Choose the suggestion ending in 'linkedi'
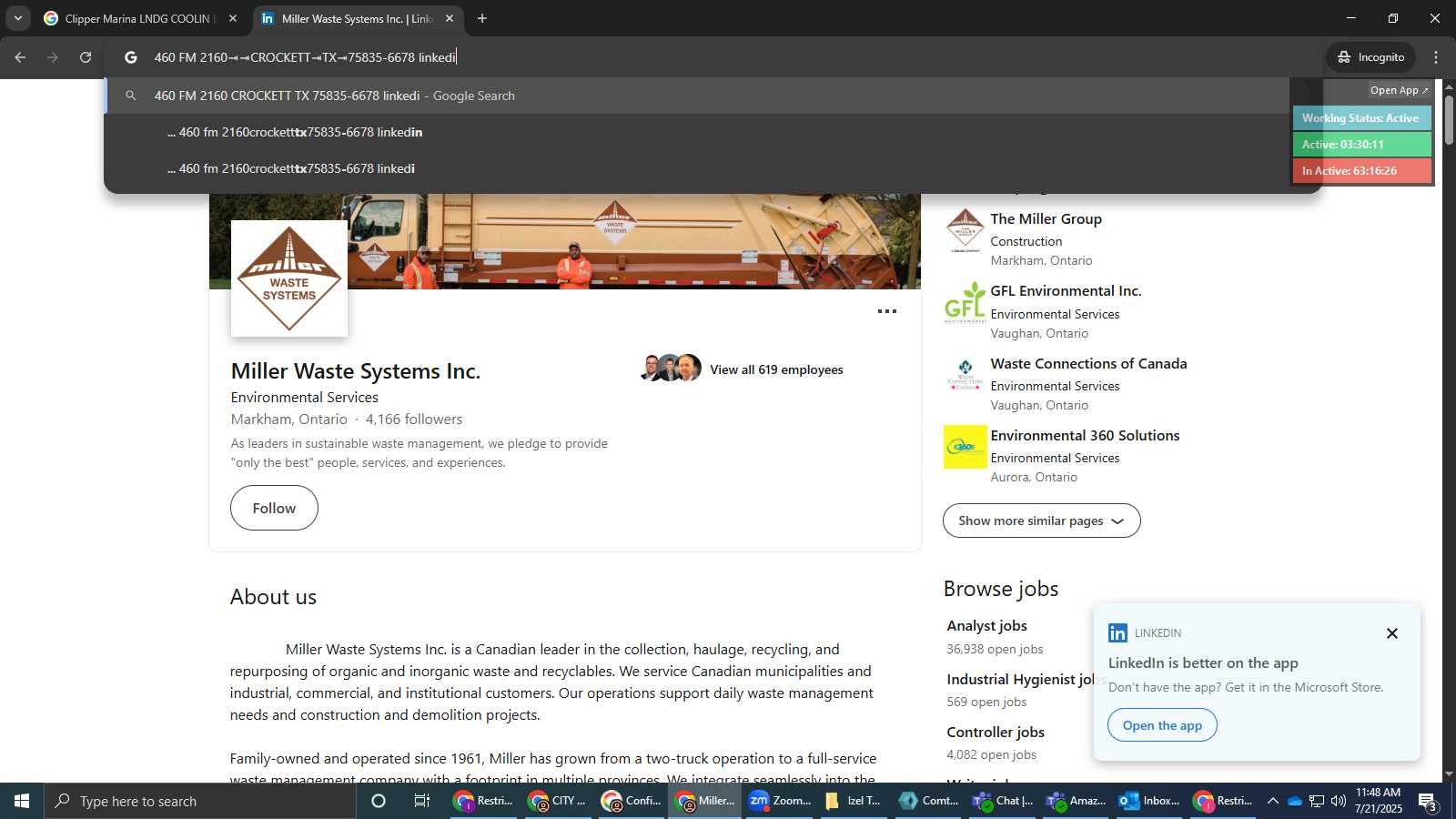 pyautogui.click(x=697, y=168)
